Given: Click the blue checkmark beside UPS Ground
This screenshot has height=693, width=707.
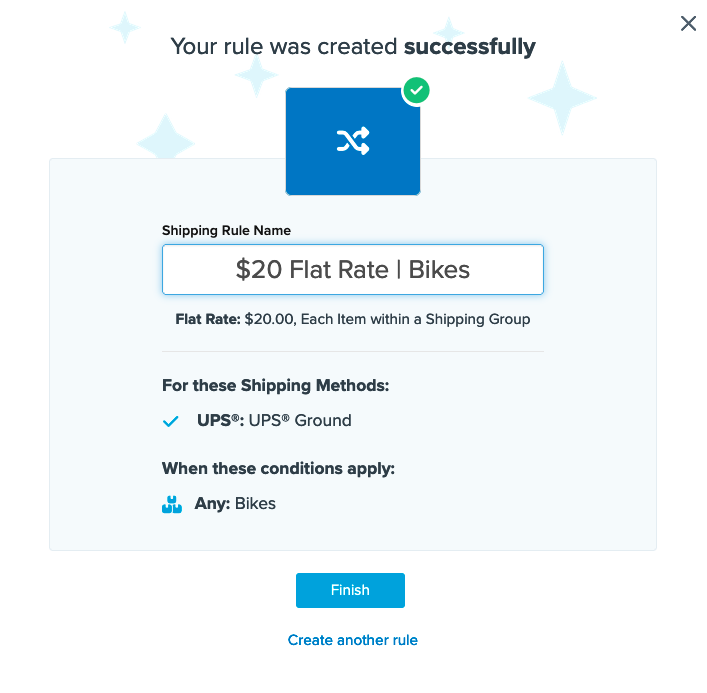Looking at the screenshot, I should pos(171,421).
